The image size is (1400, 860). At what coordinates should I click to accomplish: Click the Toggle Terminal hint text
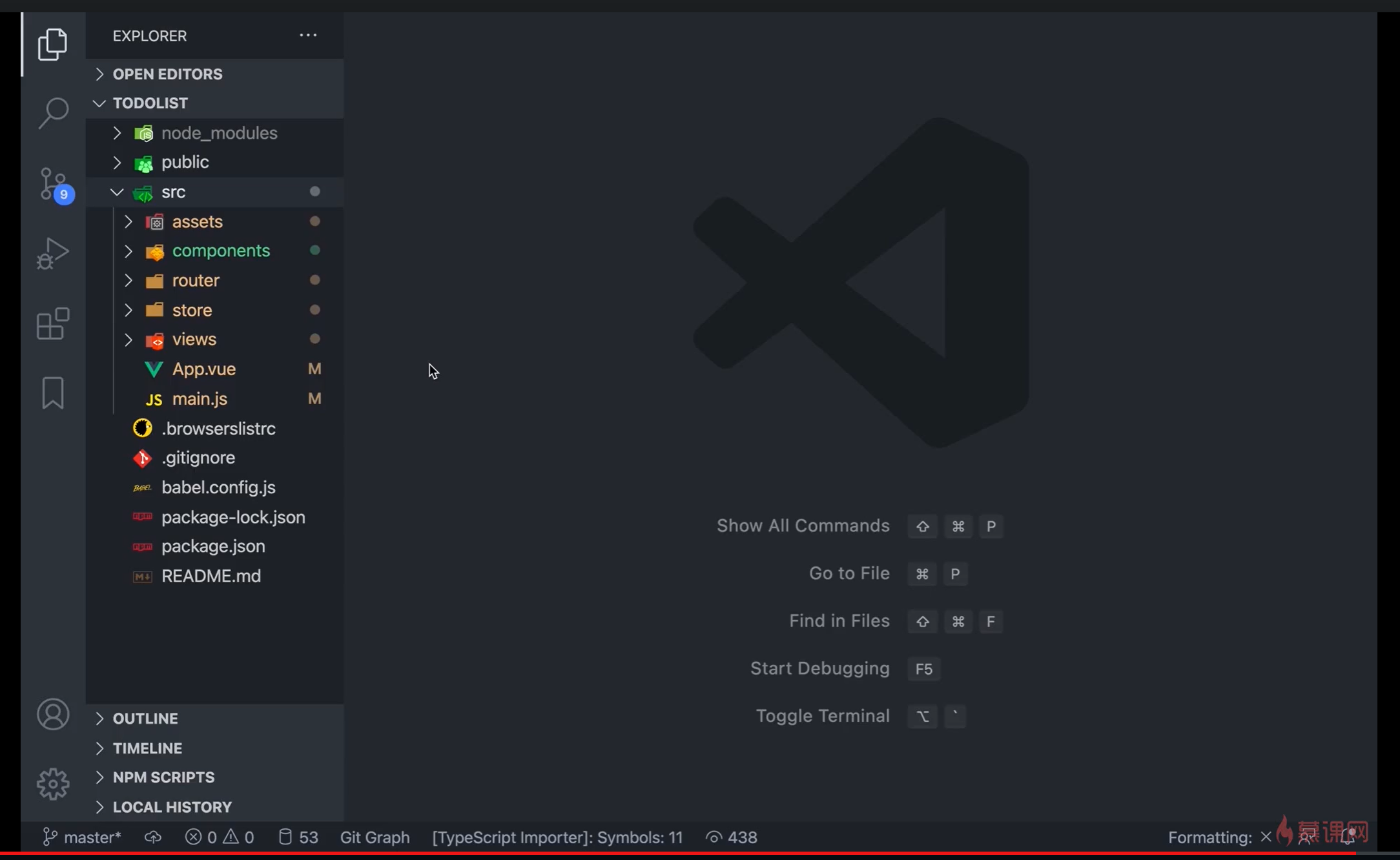click(823, 716)
